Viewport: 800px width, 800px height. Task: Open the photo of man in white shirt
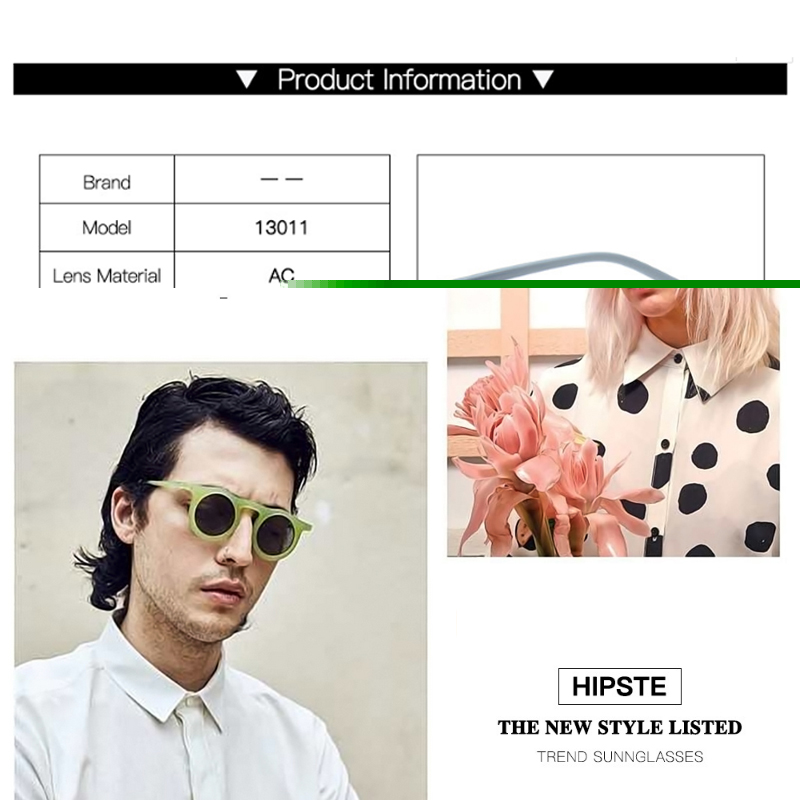(220, 581)
